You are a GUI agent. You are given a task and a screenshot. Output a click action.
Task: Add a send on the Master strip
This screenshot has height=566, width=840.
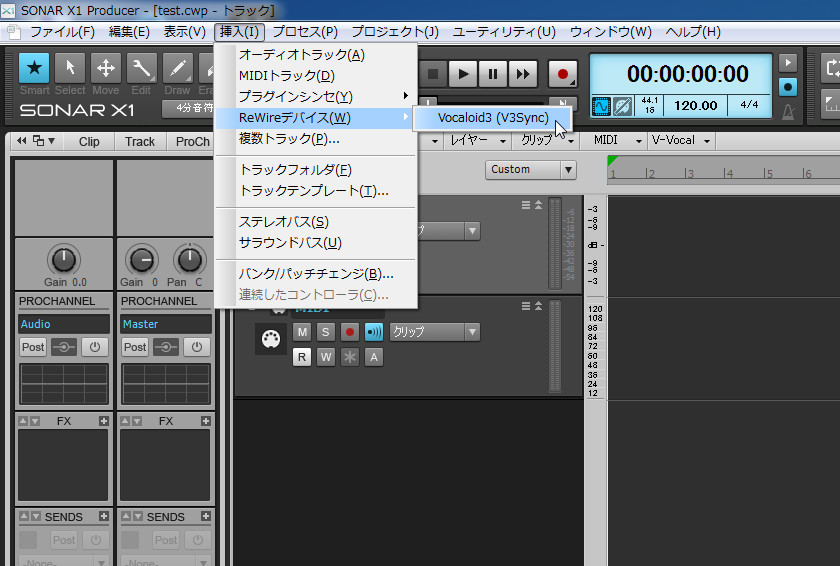pos(206,516)
